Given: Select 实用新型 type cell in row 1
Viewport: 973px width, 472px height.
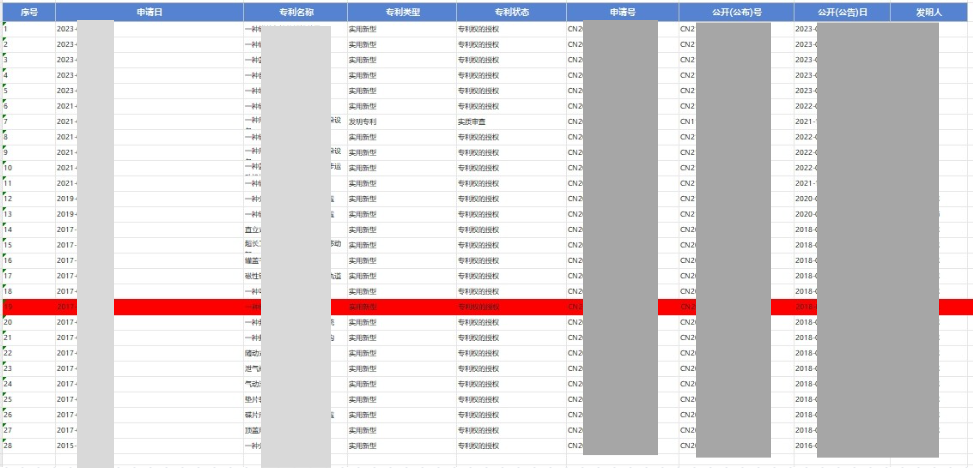Looking at the screenshot, I should (x=402, y=29).
